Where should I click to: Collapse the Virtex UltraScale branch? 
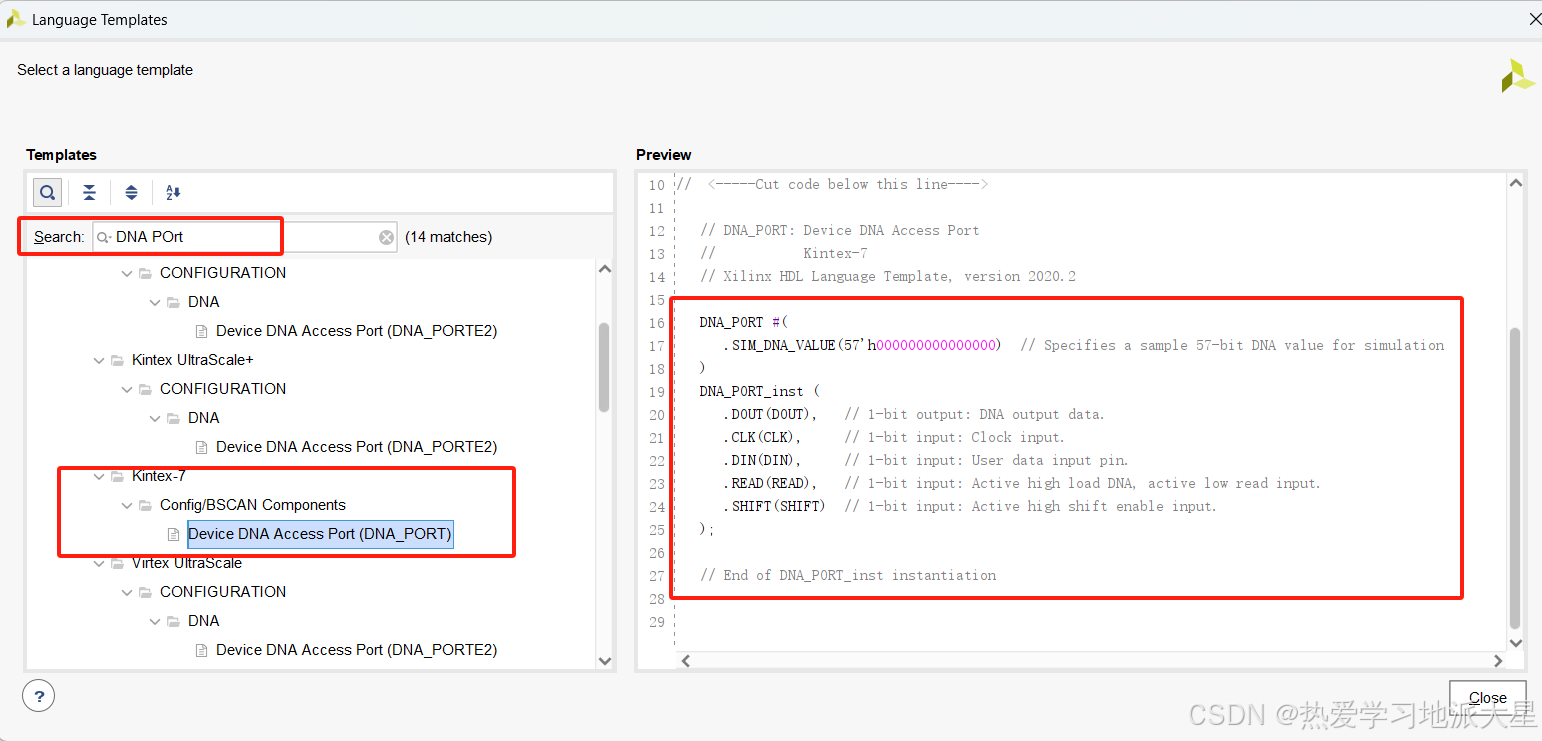click(98, 563)
